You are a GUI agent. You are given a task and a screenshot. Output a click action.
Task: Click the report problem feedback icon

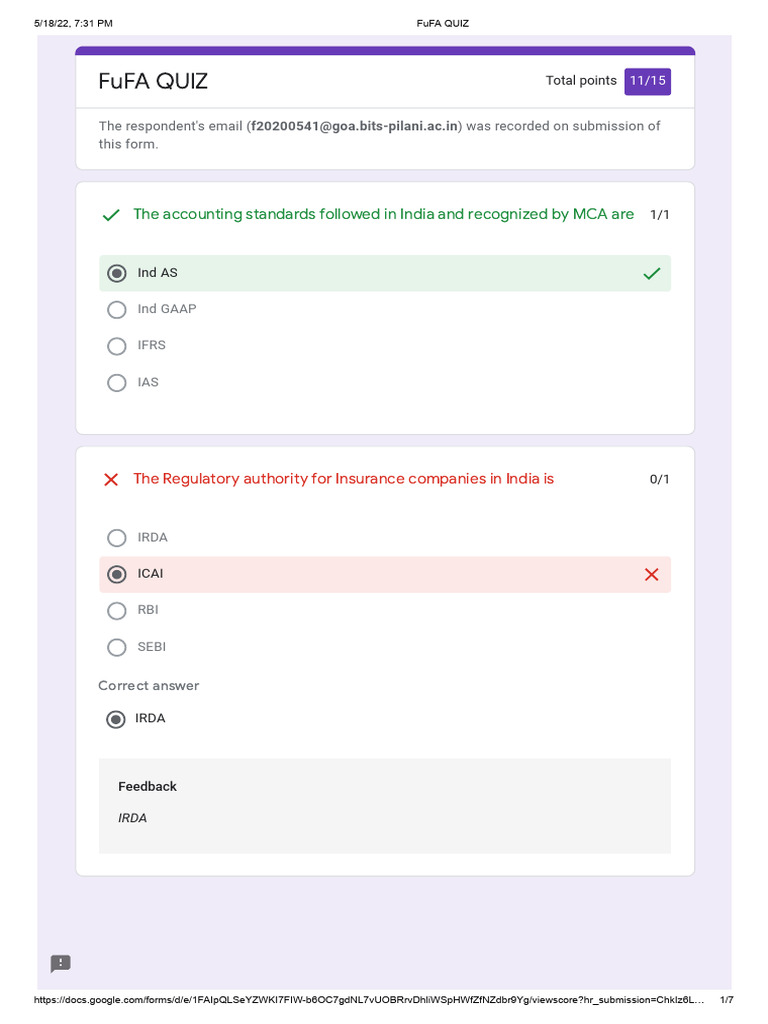[x=61, y=964]
